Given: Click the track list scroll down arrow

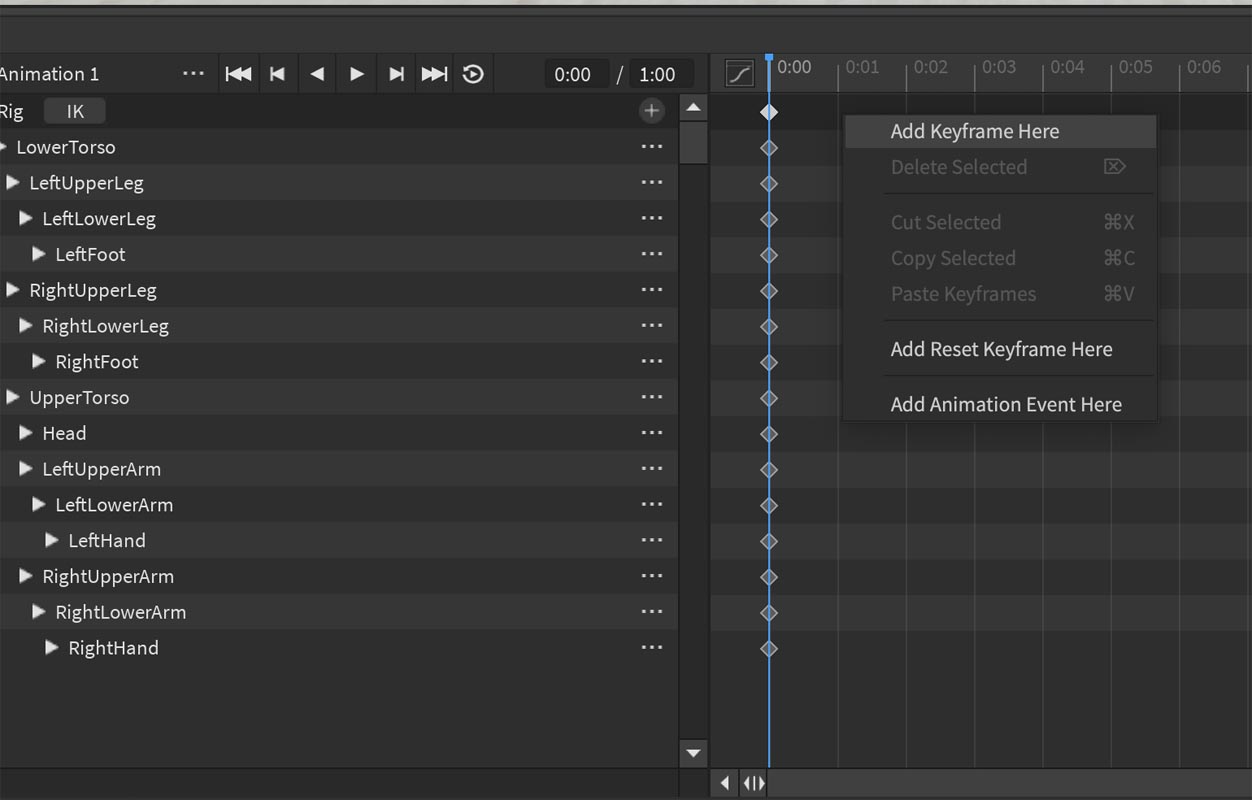Looking at the screenshot, I should pos(693,753).
